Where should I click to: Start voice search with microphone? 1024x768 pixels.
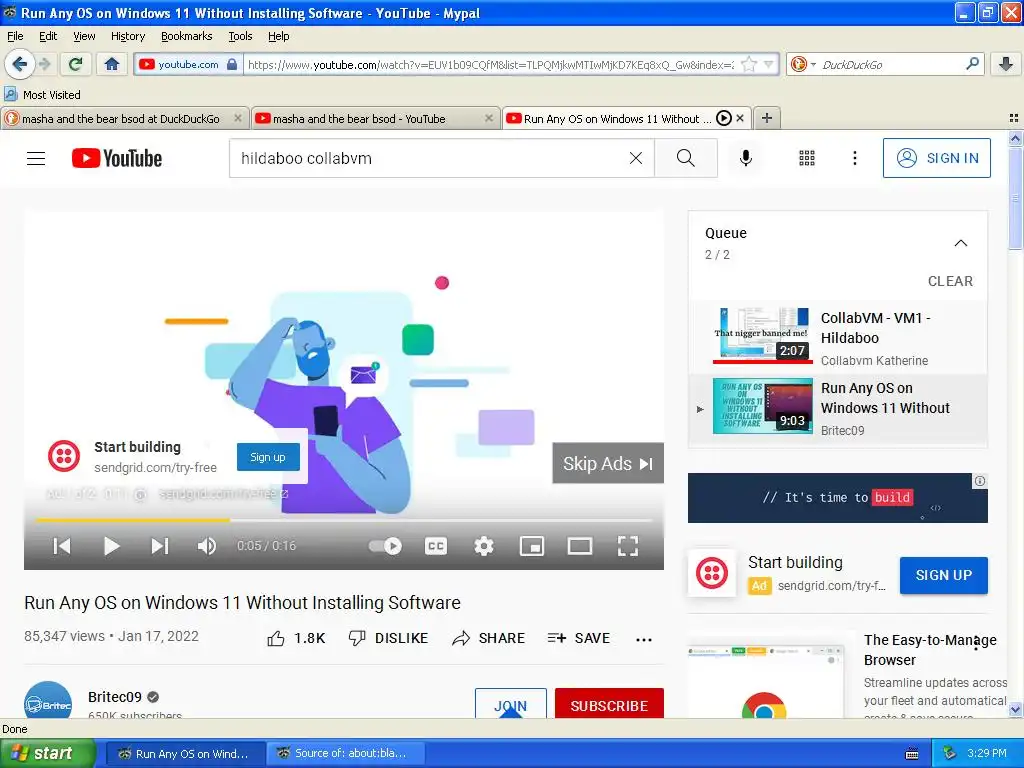(745, 158)
